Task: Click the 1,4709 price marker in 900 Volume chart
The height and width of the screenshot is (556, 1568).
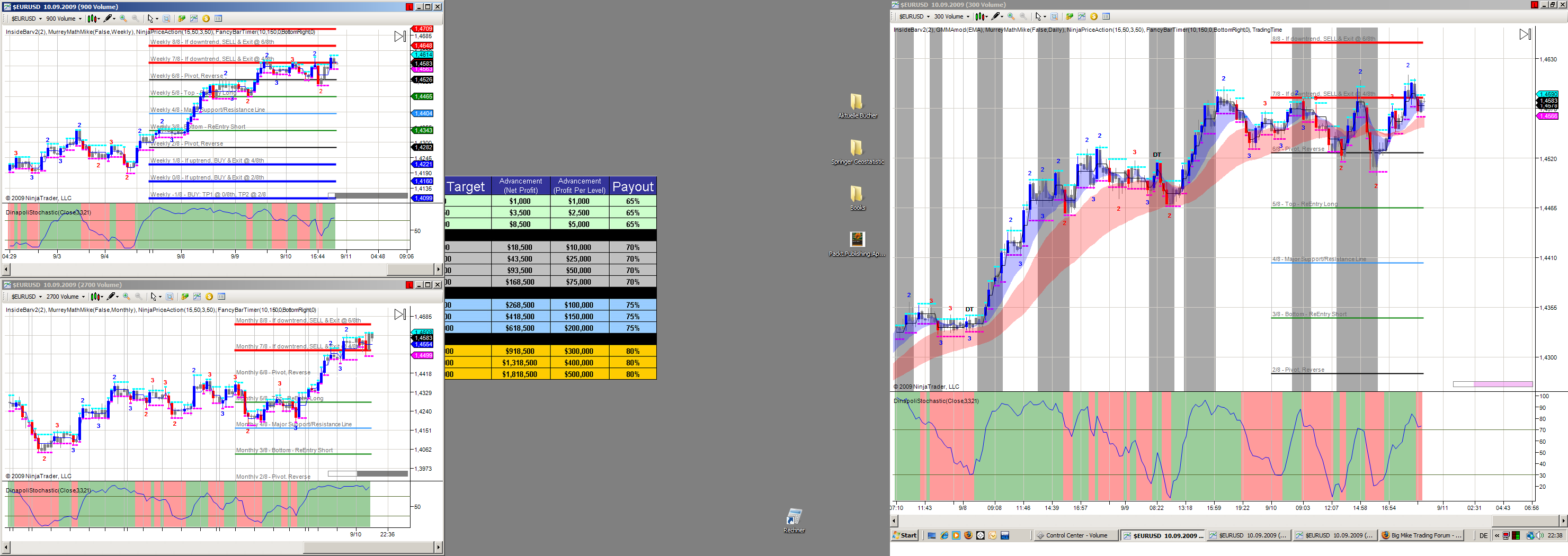Action: [423, 29]
